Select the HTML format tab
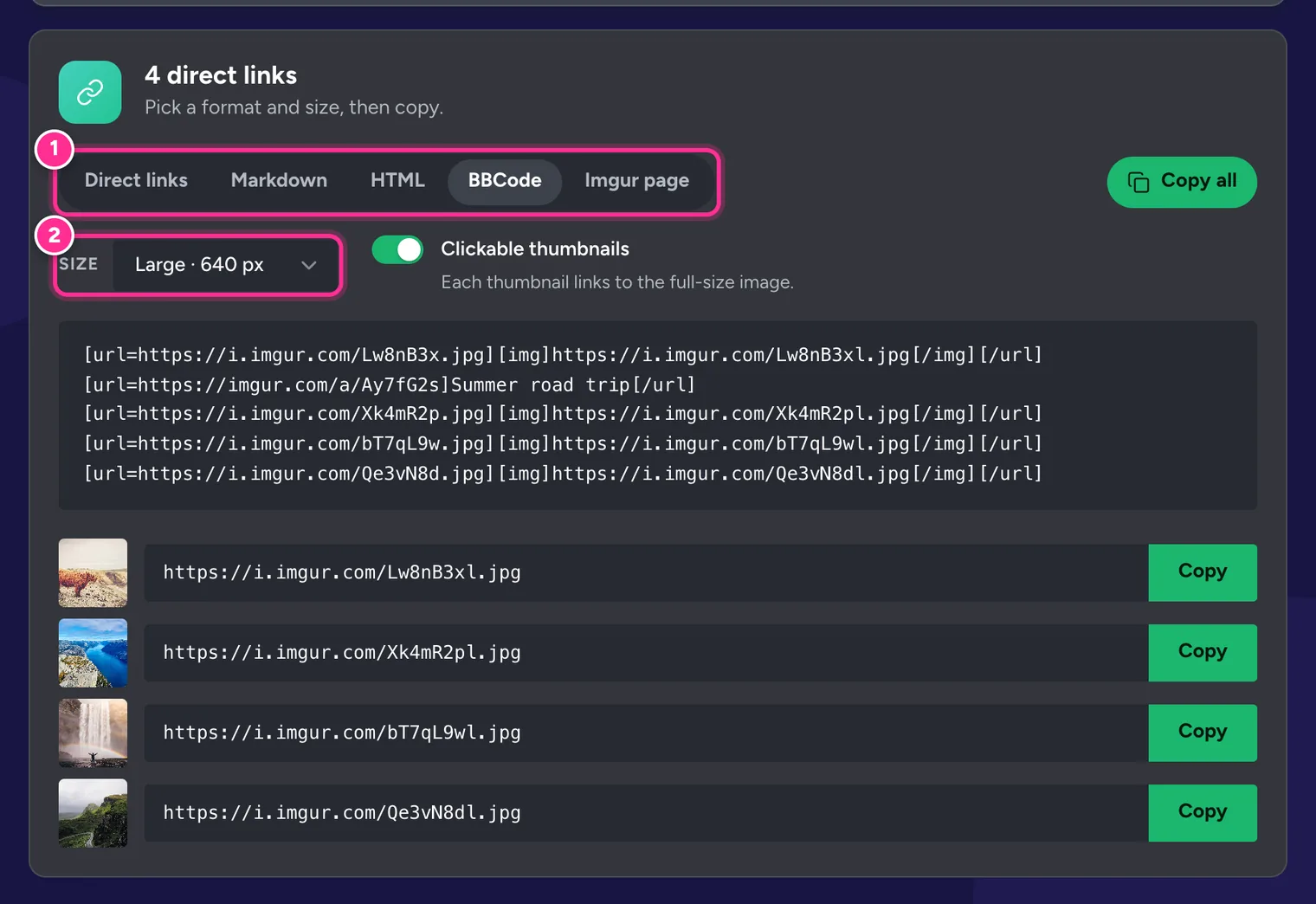Image resolution: width=1316 pixels, height=904 pixels. click(397, 181)
